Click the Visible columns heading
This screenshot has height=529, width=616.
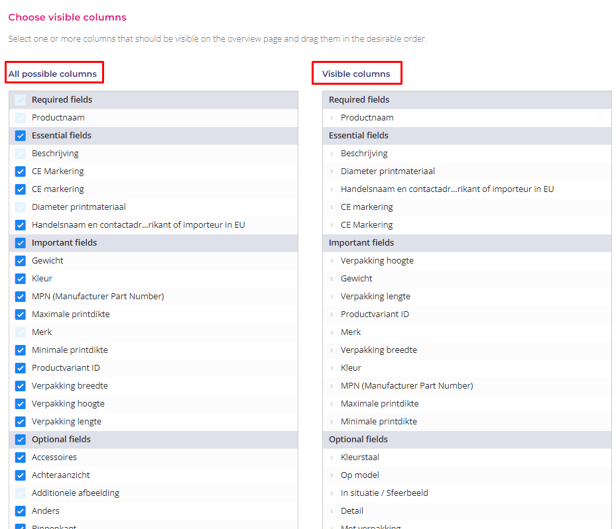coord(356,74)
